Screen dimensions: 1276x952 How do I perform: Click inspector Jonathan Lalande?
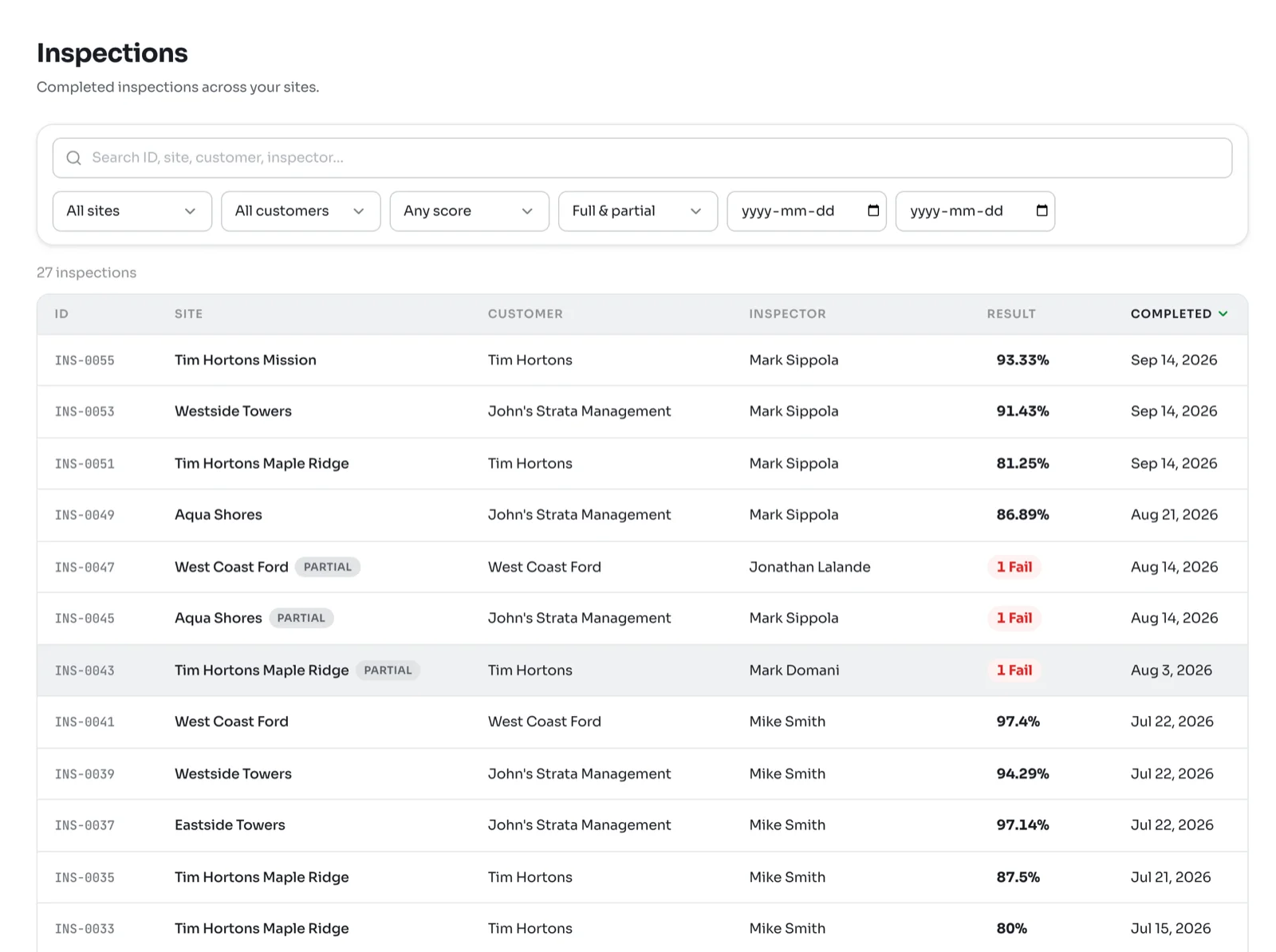809,567
